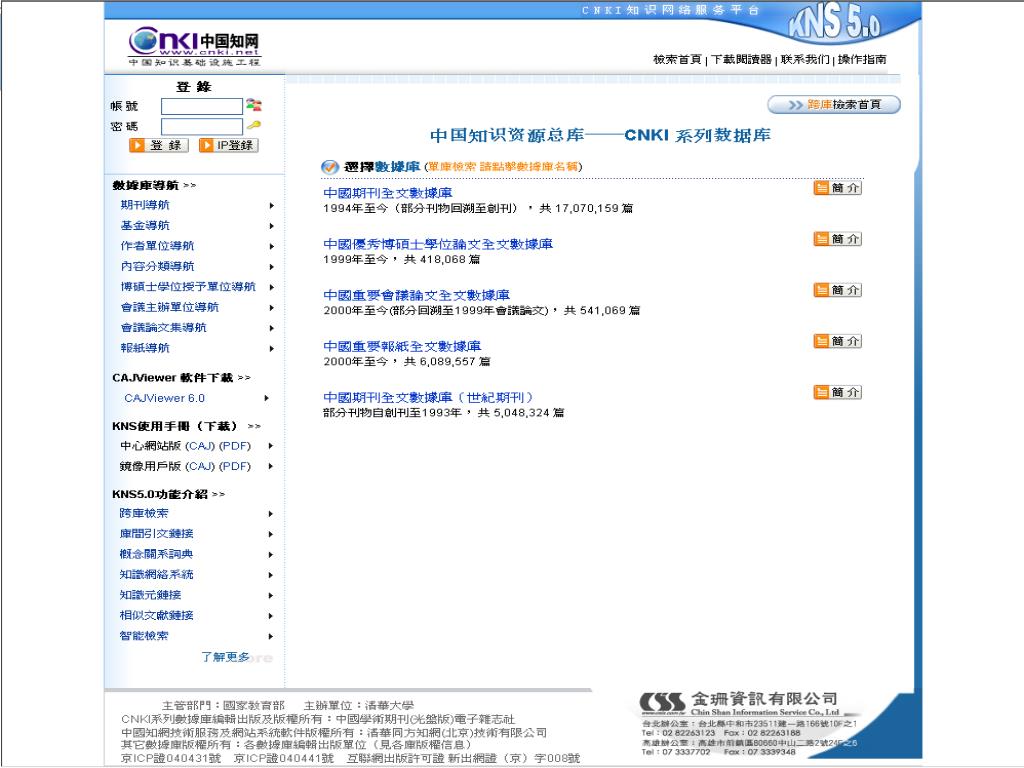The height and width of the screenshot is (768, 1024).
Task: Expand the arrow next to 博碩士學位授予單位導航
Action: point(272,287)
